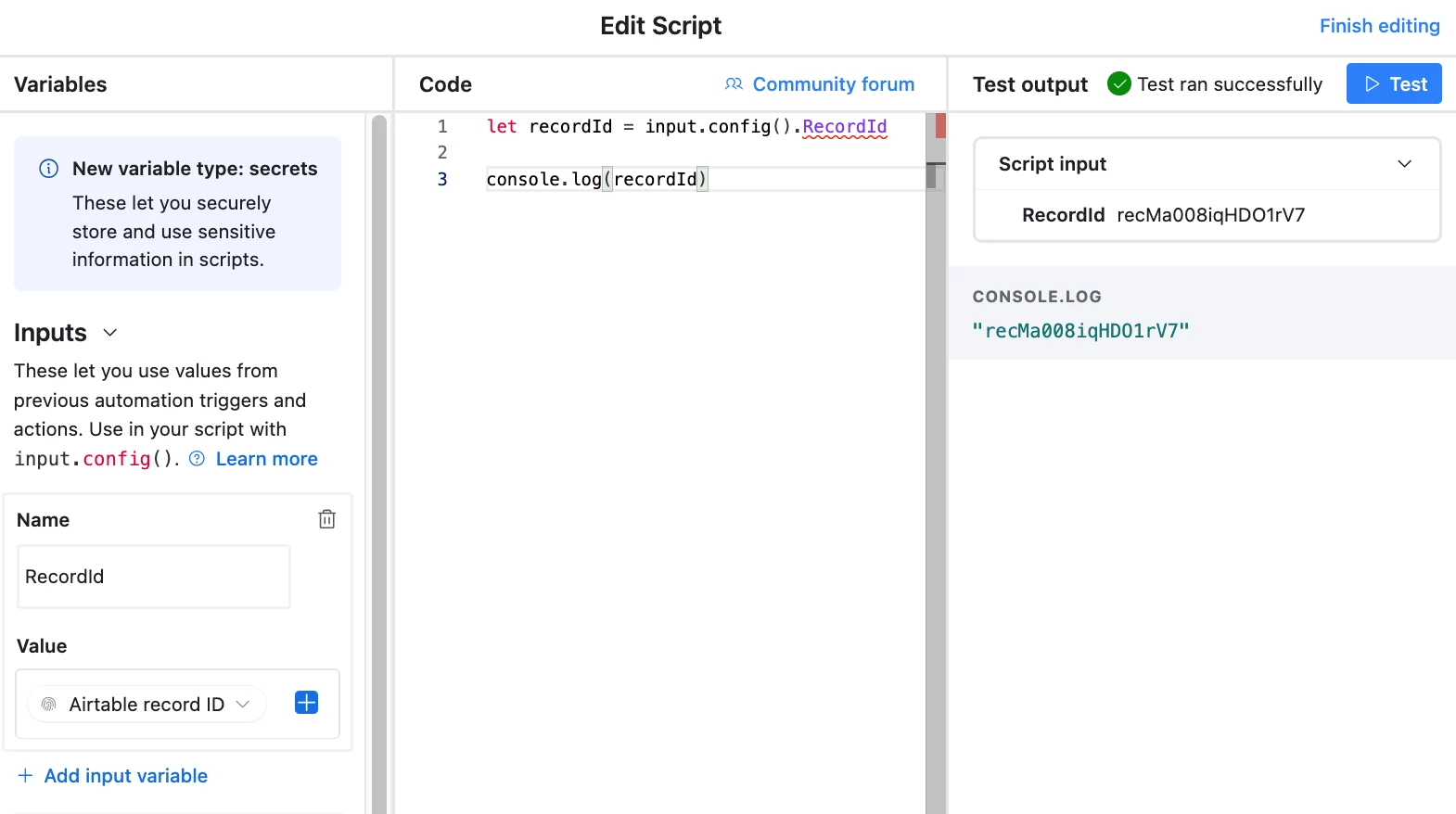Add input variable
The height and width of the screenshot is (814, 1456).
click(112, 776)
